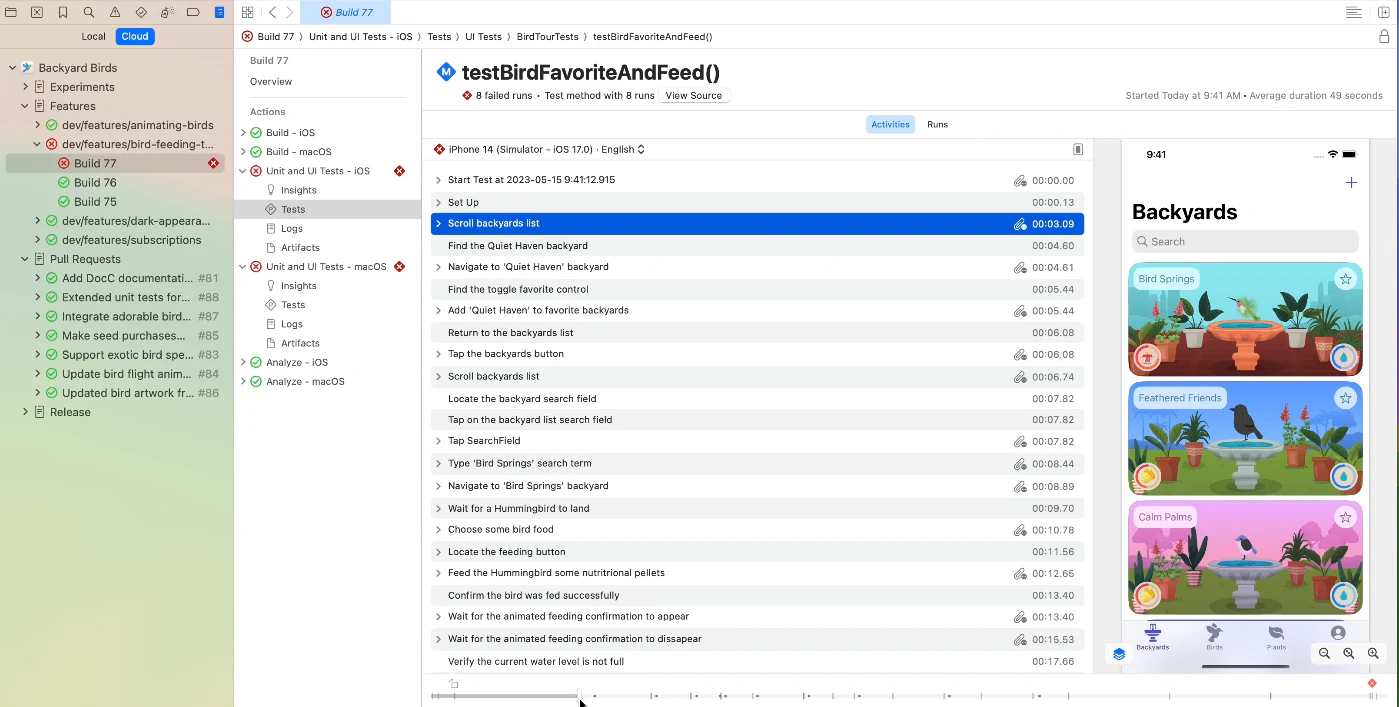Open the Breakpoint navigator icon
Screen dimensions: 1399x707
click(x=193, y=12)
